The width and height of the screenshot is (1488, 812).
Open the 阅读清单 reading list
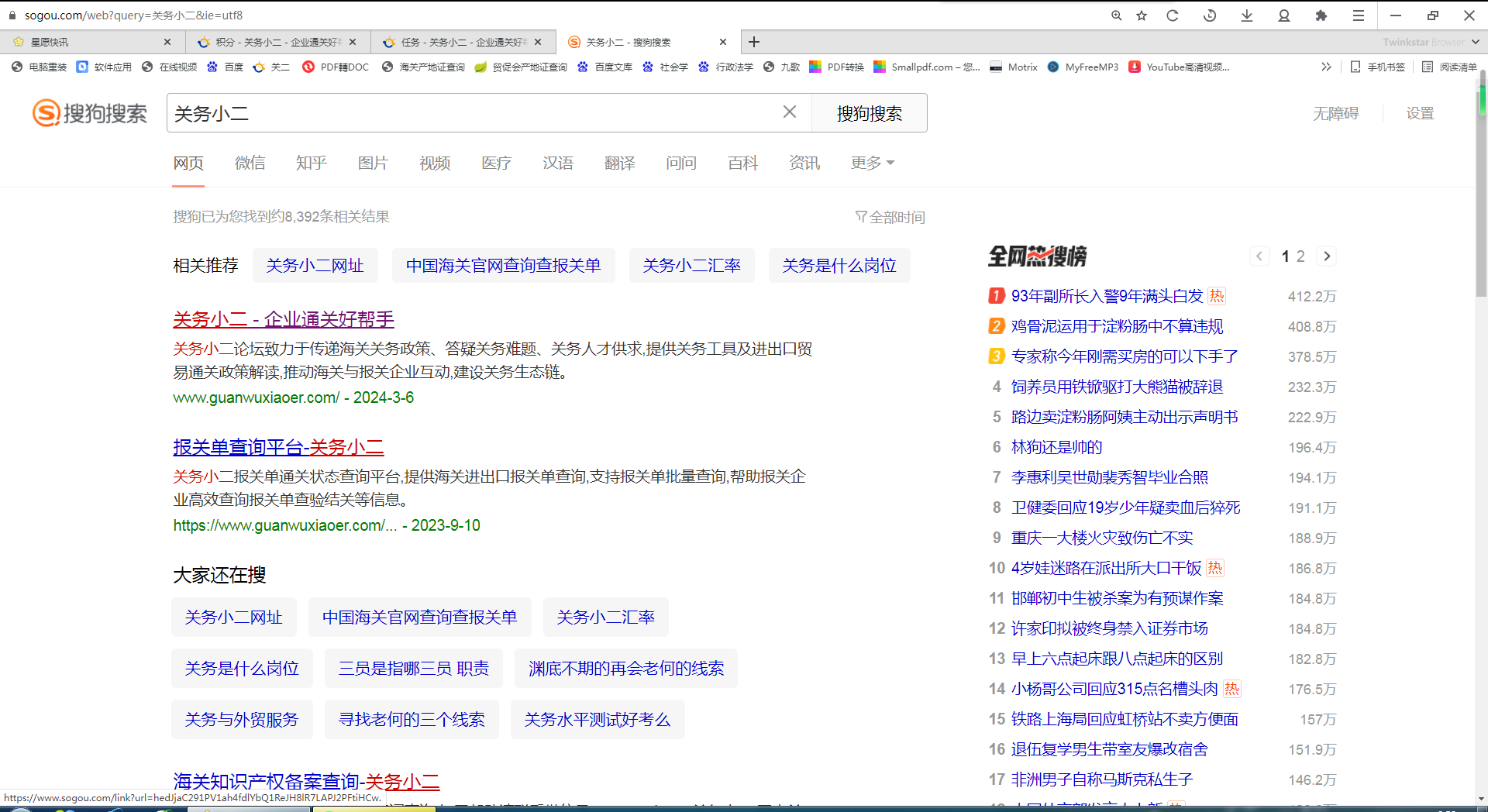(x=1449, y=67)
